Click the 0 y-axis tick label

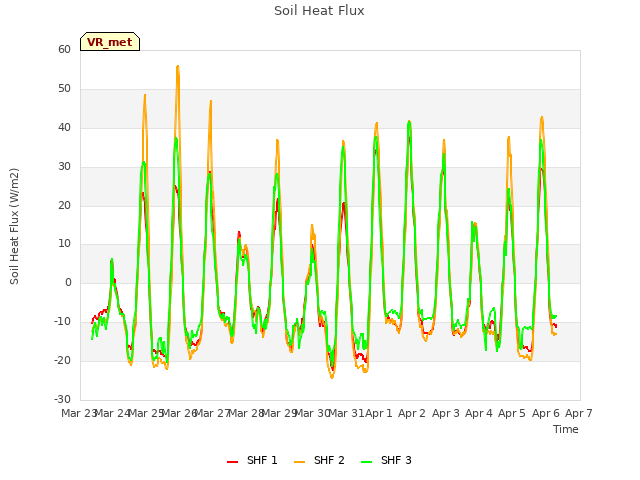(68, 282)
